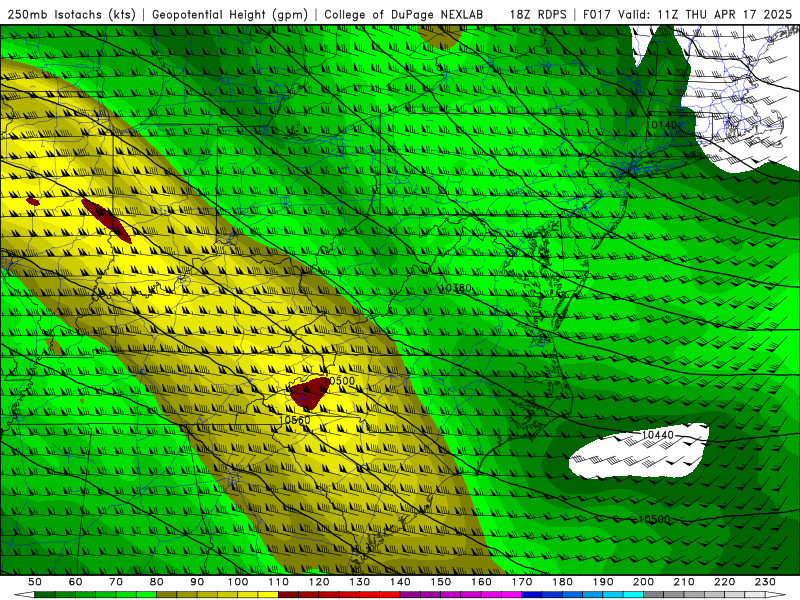Click the "Geopotential Height (gpm)" title text
Viewport: 800px width, 600px height.
point(230,15)
